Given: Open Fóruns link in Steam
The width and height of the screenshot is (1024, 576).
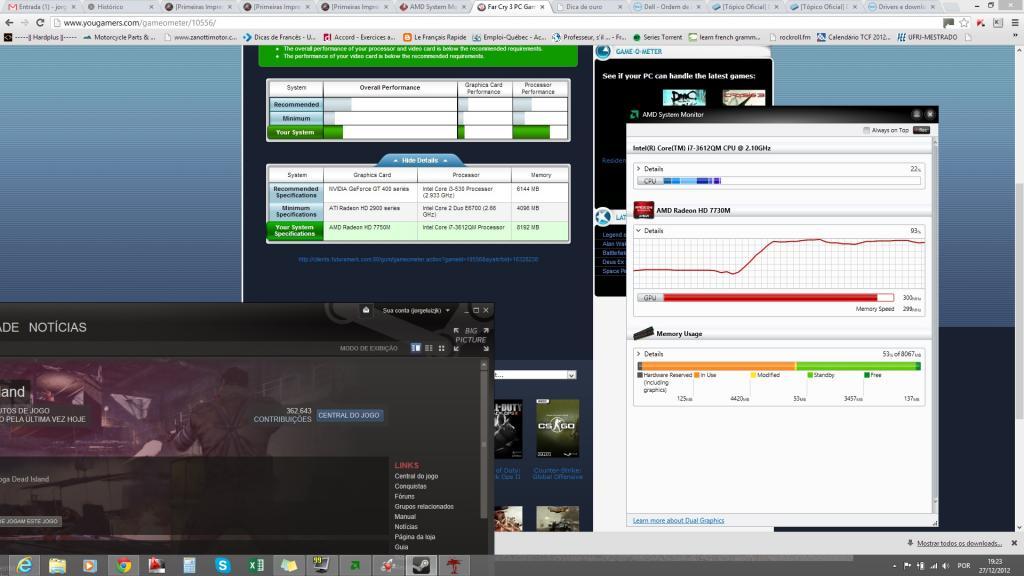Looking at the screenshot, I should [x=404, y=496].
